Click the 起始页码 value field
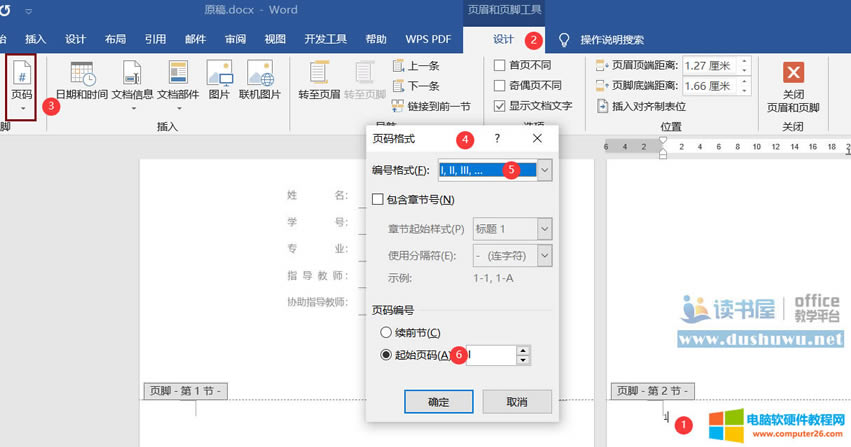Screen dimensions: 851x447 click(x=490, y=354)
